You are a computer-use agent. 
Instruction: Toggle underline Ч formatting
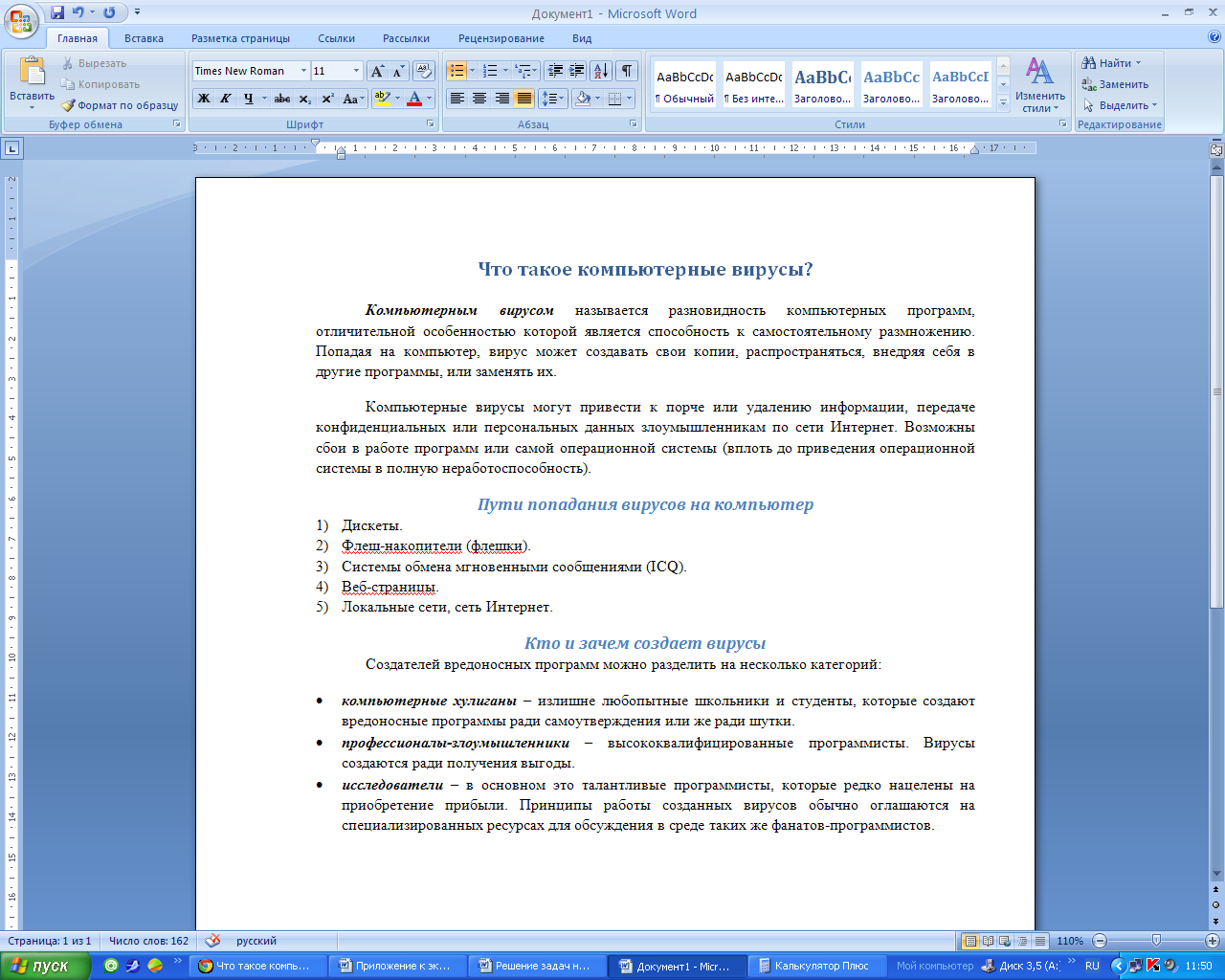click(x=248, y=99)
